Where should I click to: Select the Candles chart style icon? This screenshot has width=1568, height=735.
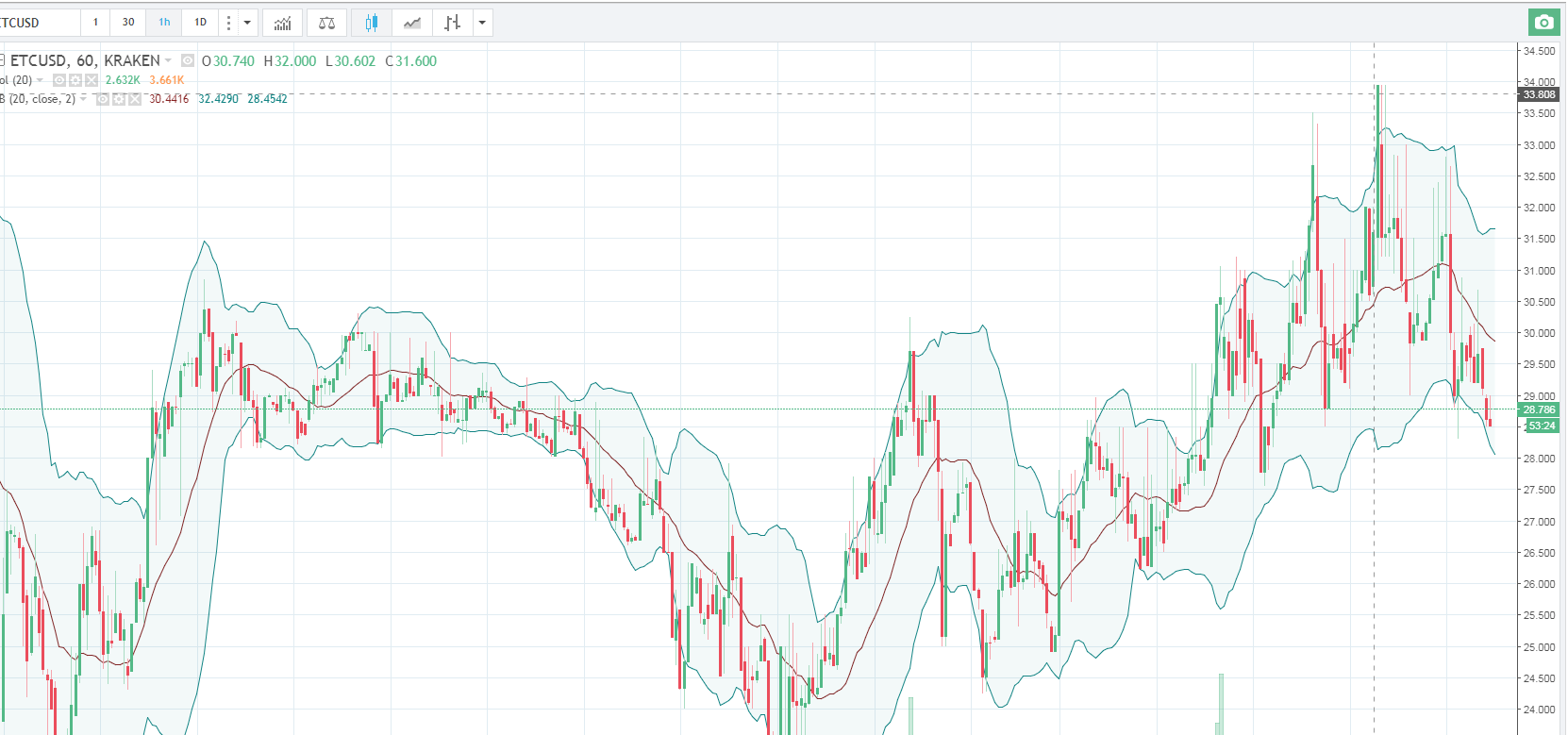[x=371, y=23]
